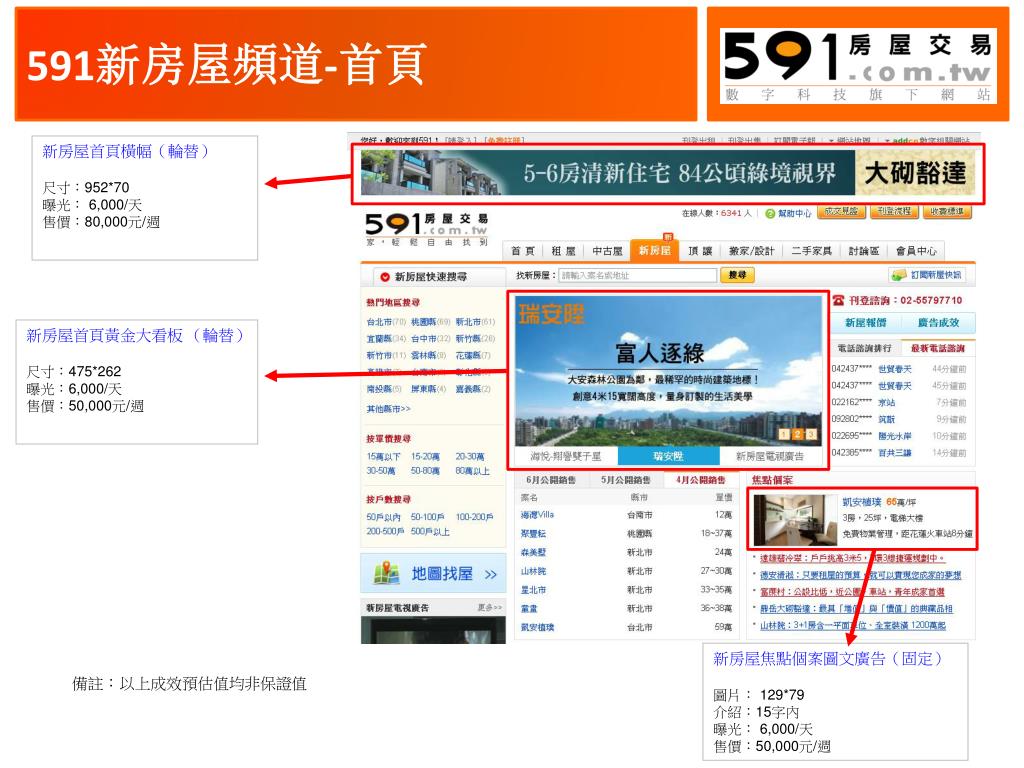Click the 凱安植璞 focus case photo

pos(793,520)
